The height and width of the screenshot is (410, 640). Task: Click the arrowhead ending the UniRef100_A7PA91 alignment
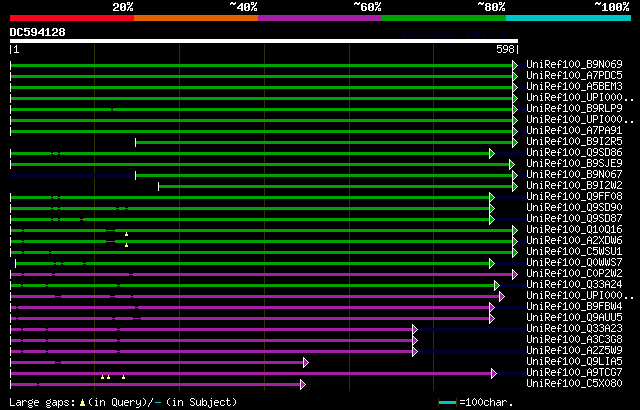click(x=515, y=131)
